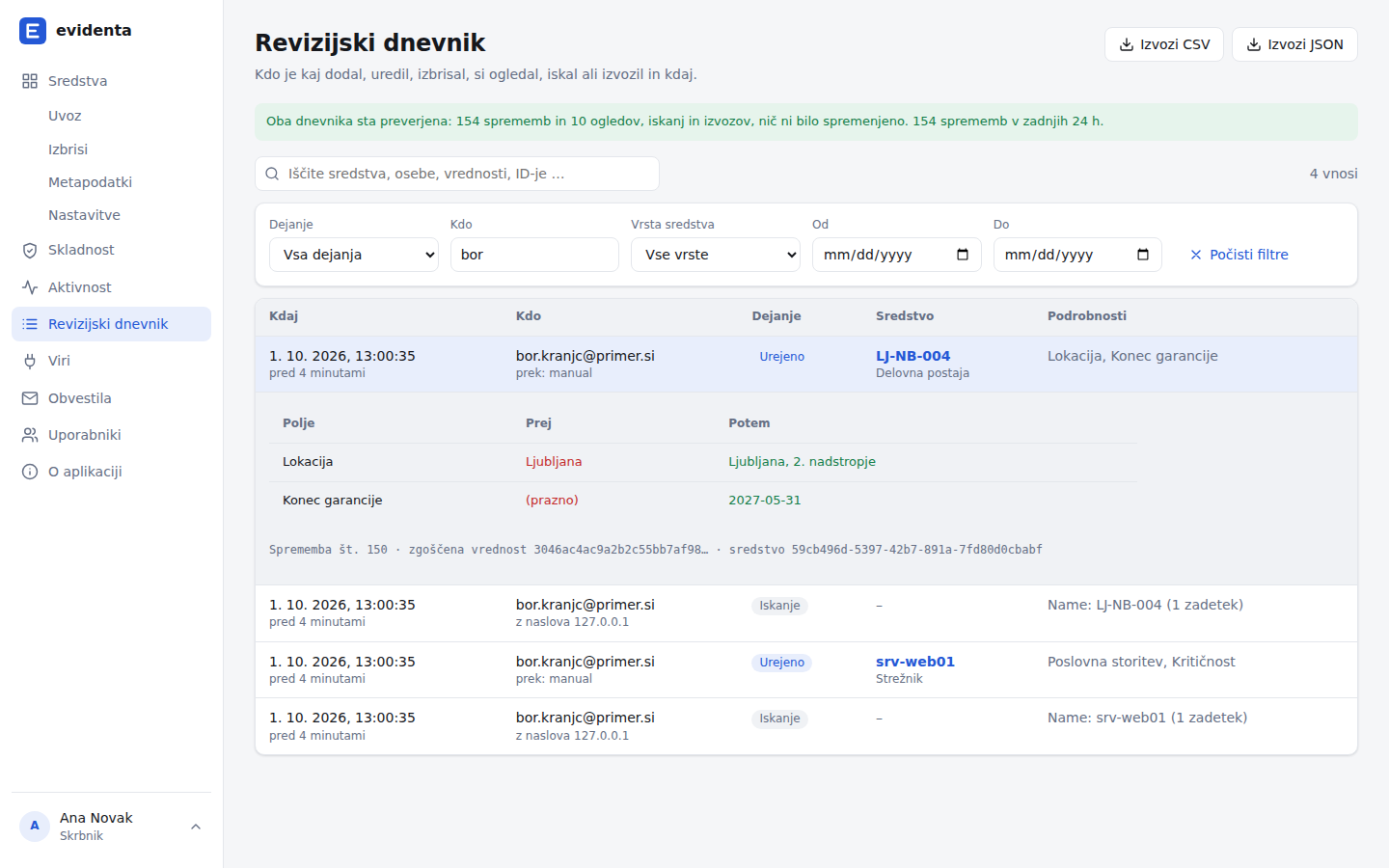Open the srv-web01 asset link
1389x868 pixels.
click(x=915, y=662)
